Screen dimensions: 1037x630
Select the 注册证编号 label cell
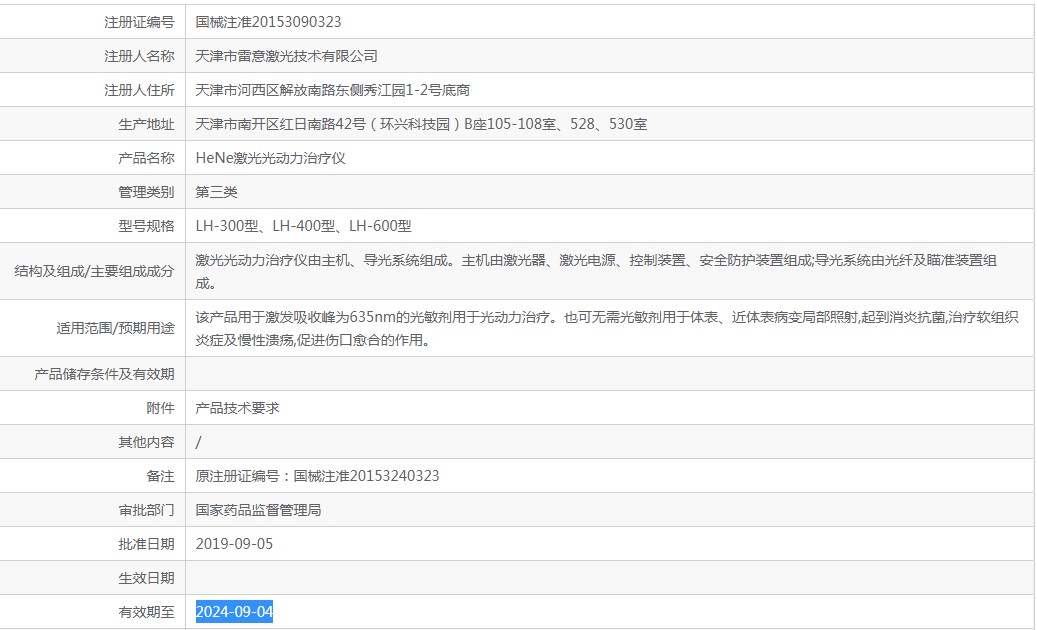tap(139, 22)
